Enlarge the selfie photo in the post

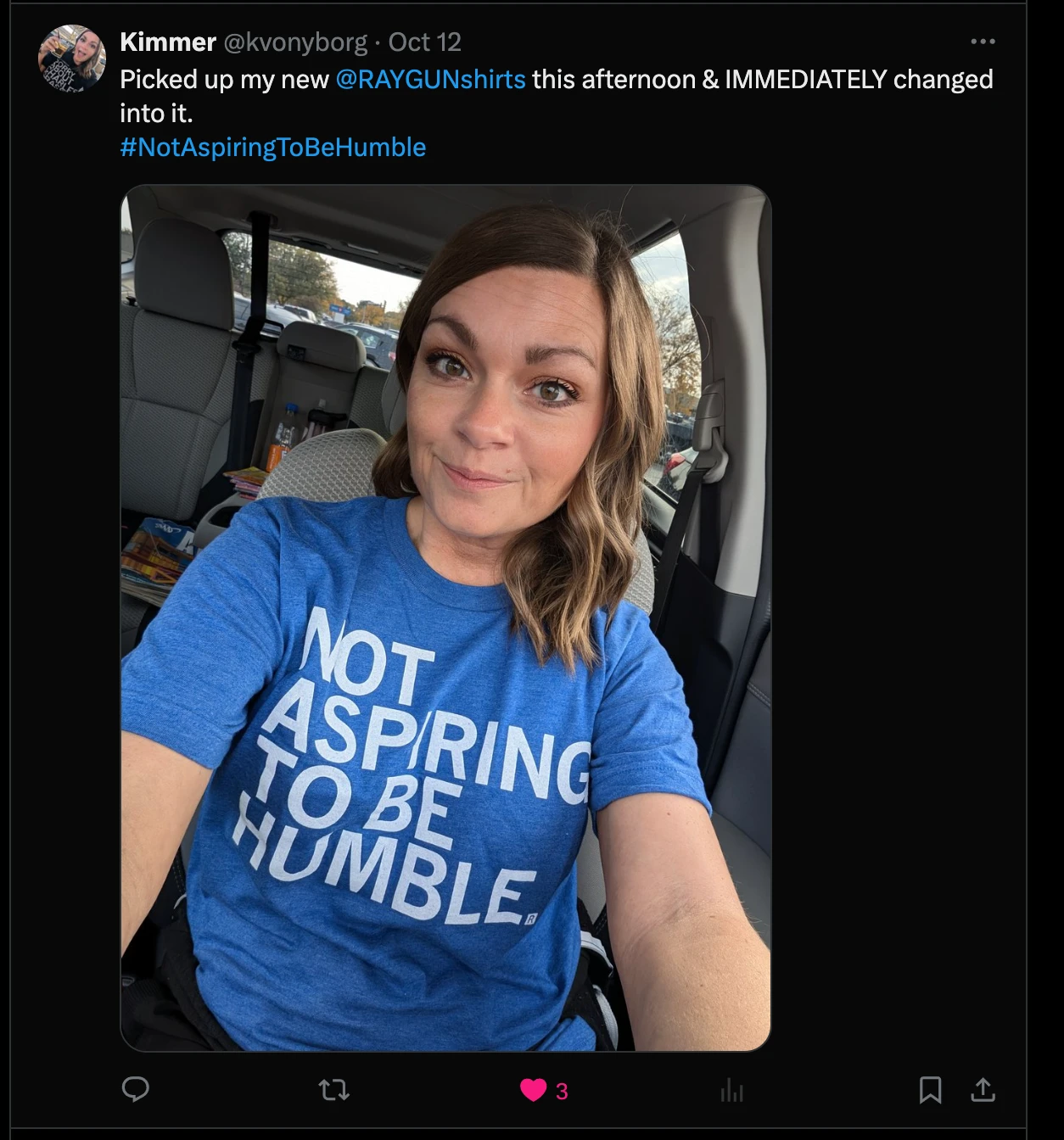click(x=445, y=617)
